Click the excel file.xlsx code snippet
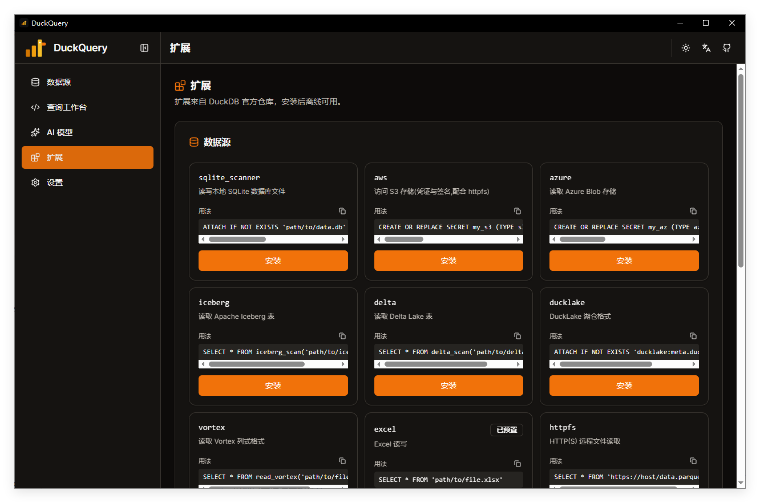The width and height of the screenshot is (760, 503). [448, 480]
